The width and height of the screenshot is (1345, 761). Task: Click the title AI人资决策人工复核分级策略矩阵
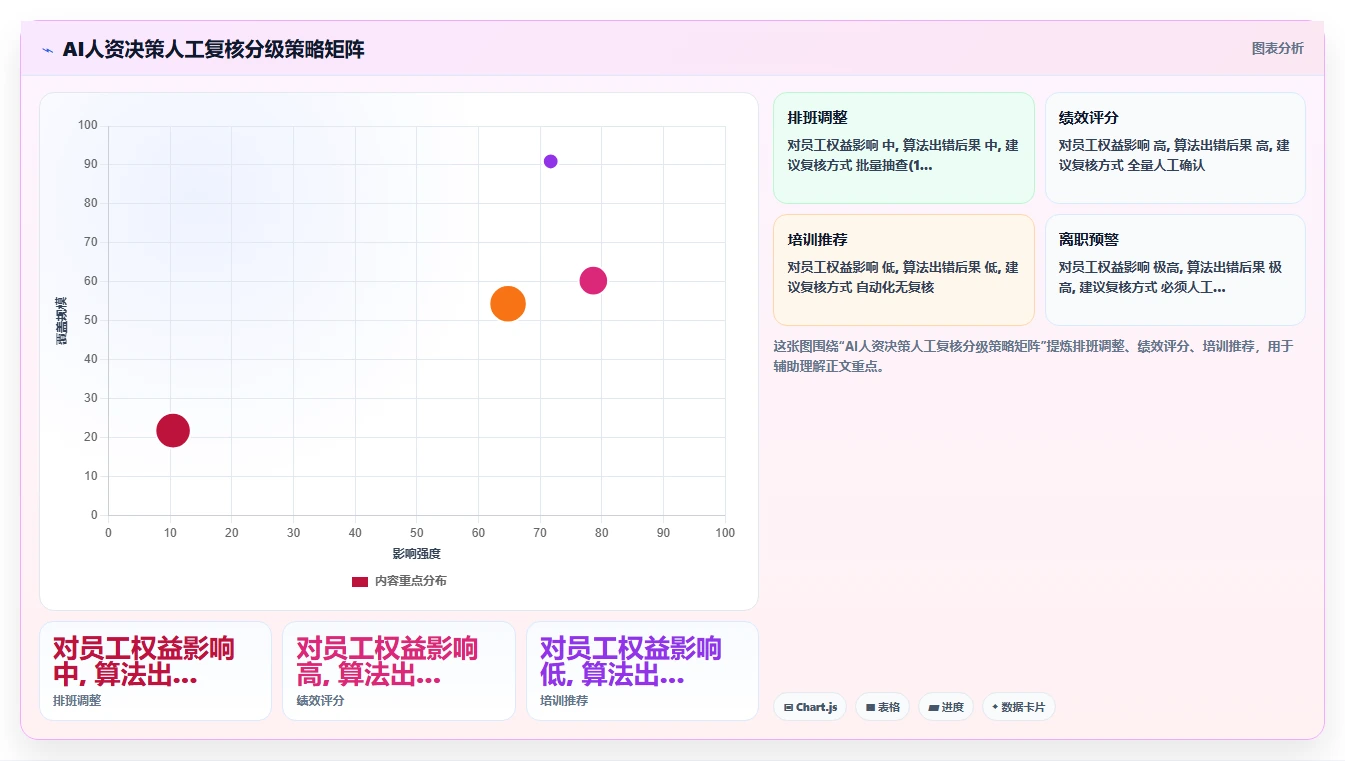213,49
